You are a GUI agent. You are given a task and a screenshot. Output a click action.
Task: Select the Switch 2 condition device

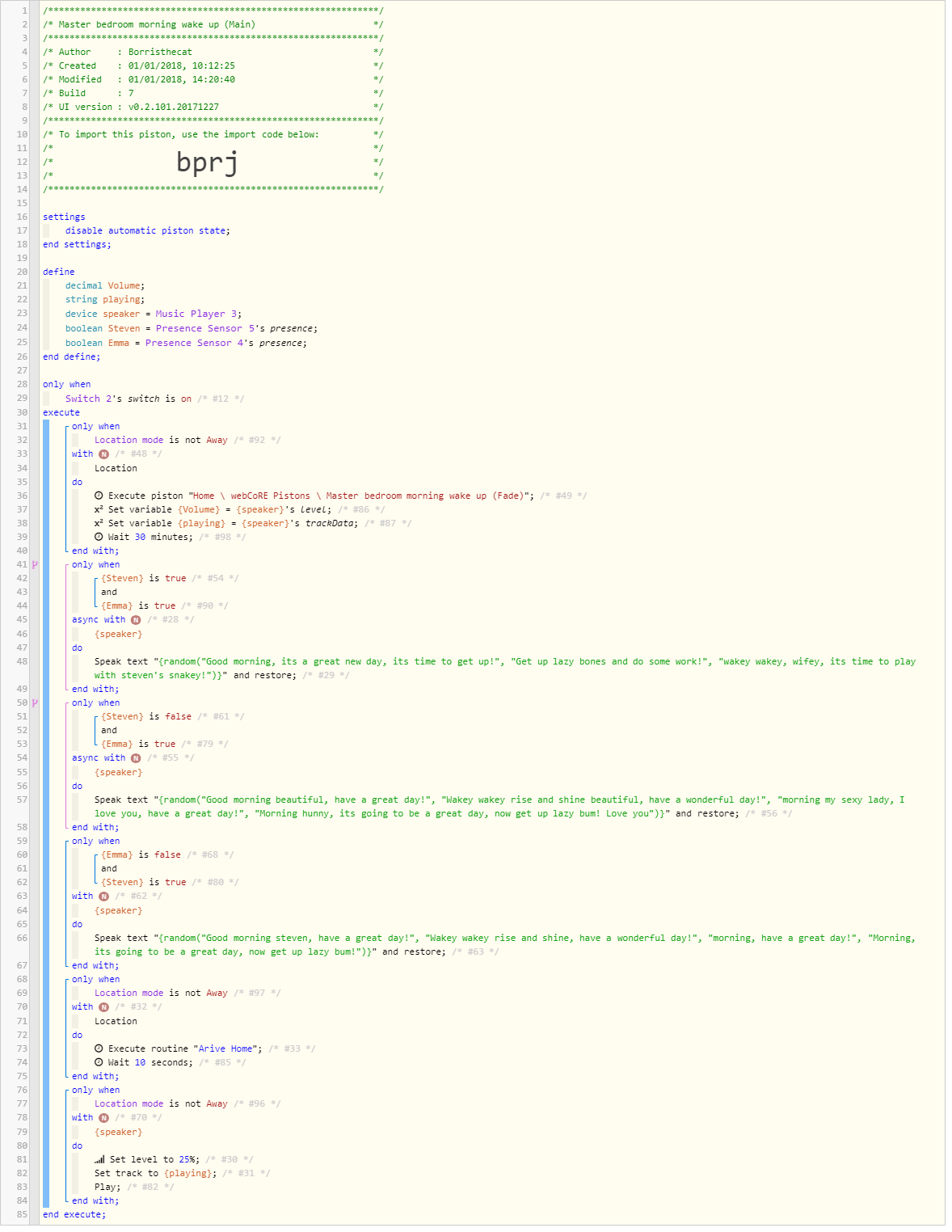[x=88, y=399]
